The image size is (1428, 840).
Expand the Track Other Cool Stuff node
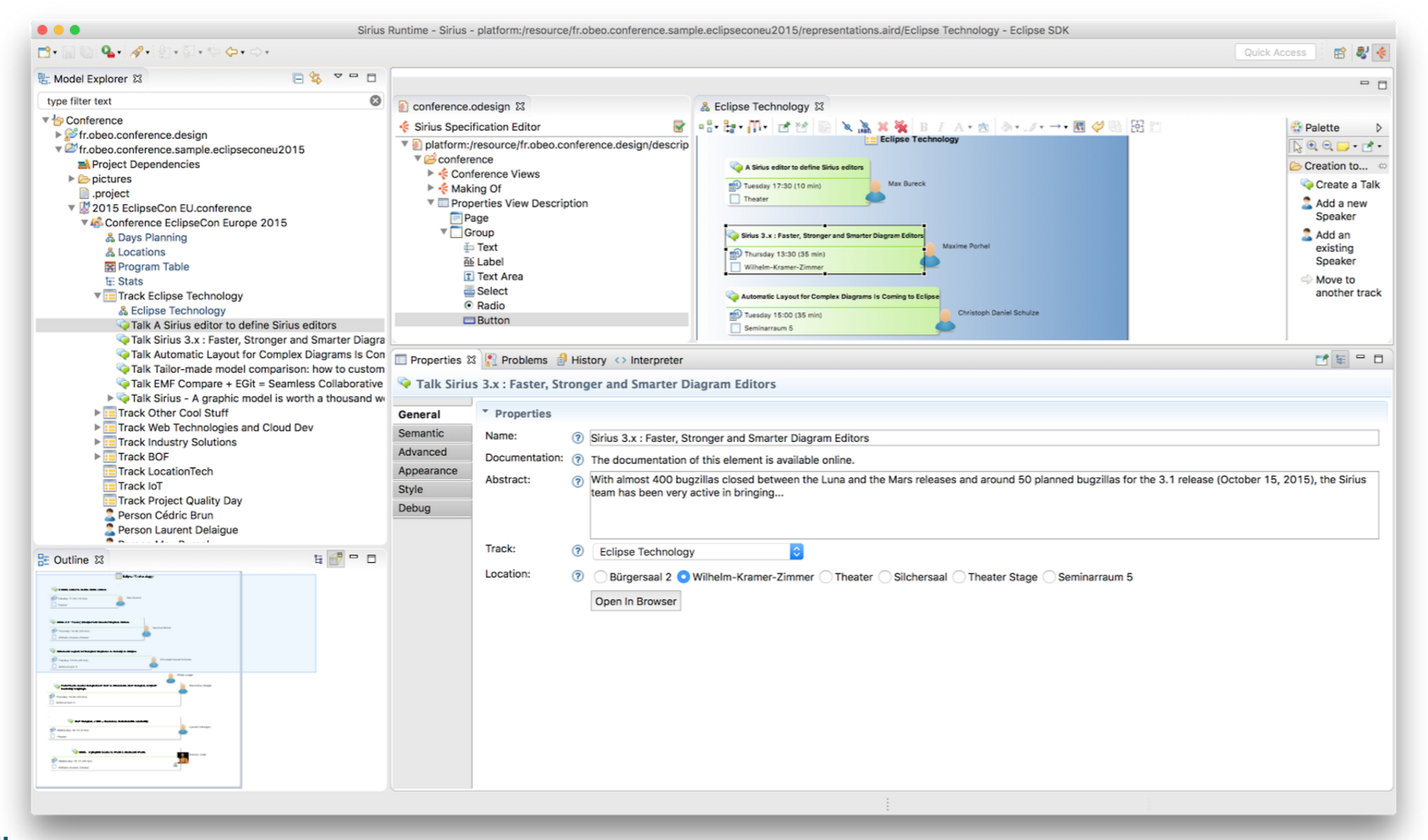click(x=97, y=413)
